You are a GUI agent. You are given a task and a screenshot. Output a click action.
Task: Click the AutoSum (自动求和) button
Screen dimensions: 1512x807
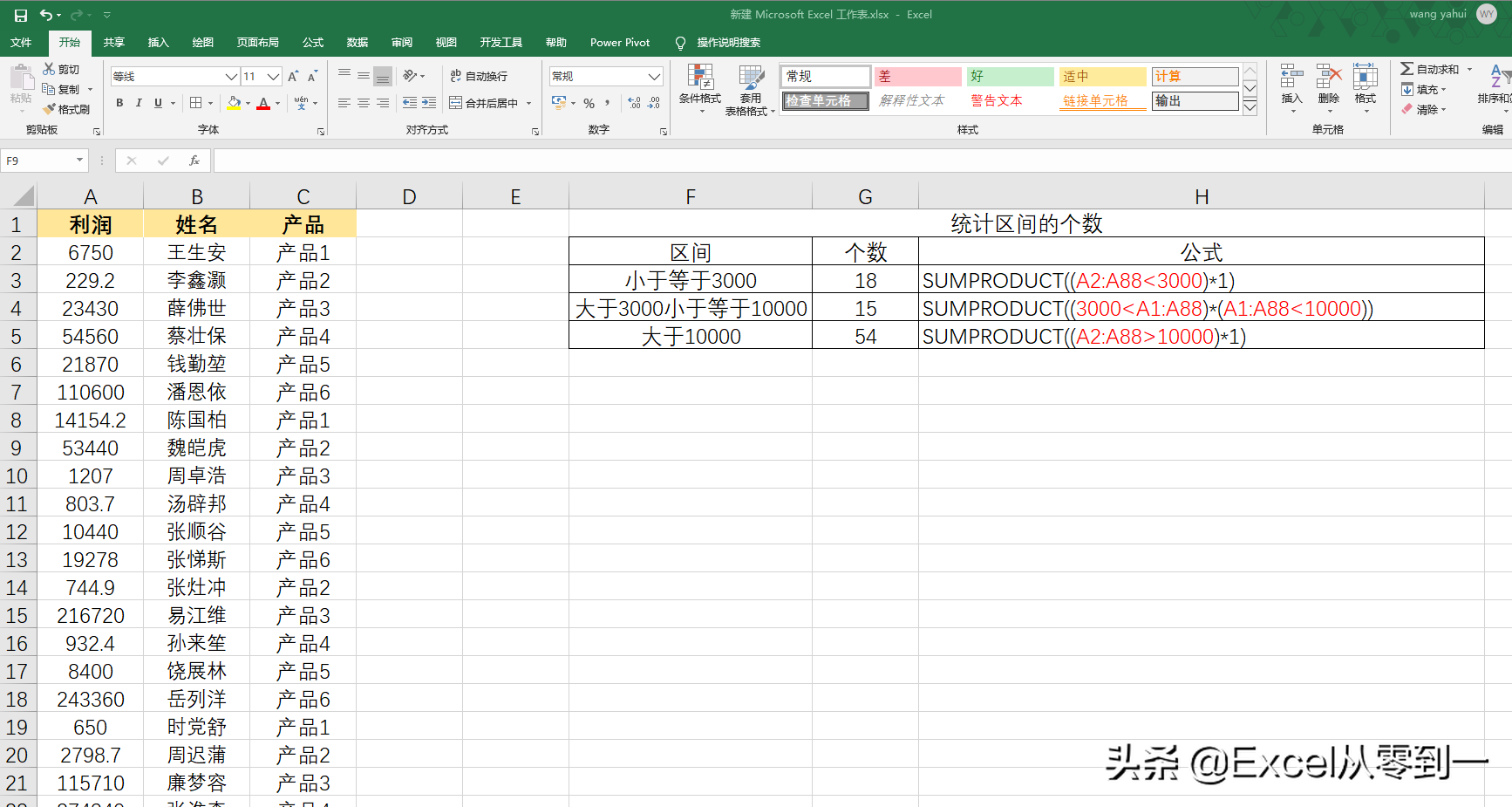pos(1429,69)
